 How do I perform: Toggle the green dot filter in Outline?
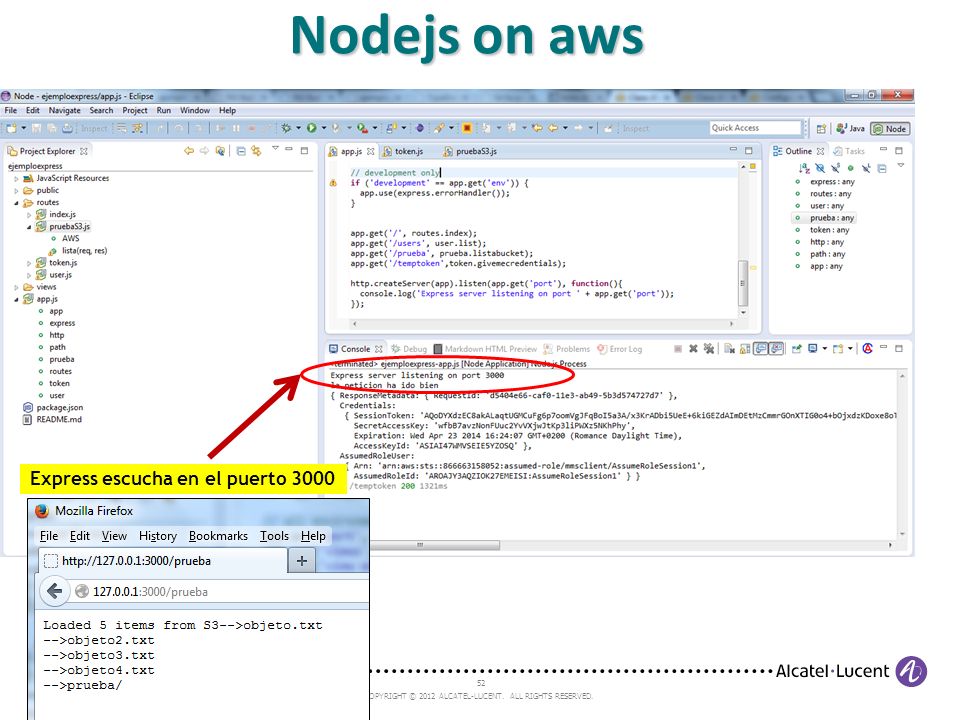[x=850, y=168]
